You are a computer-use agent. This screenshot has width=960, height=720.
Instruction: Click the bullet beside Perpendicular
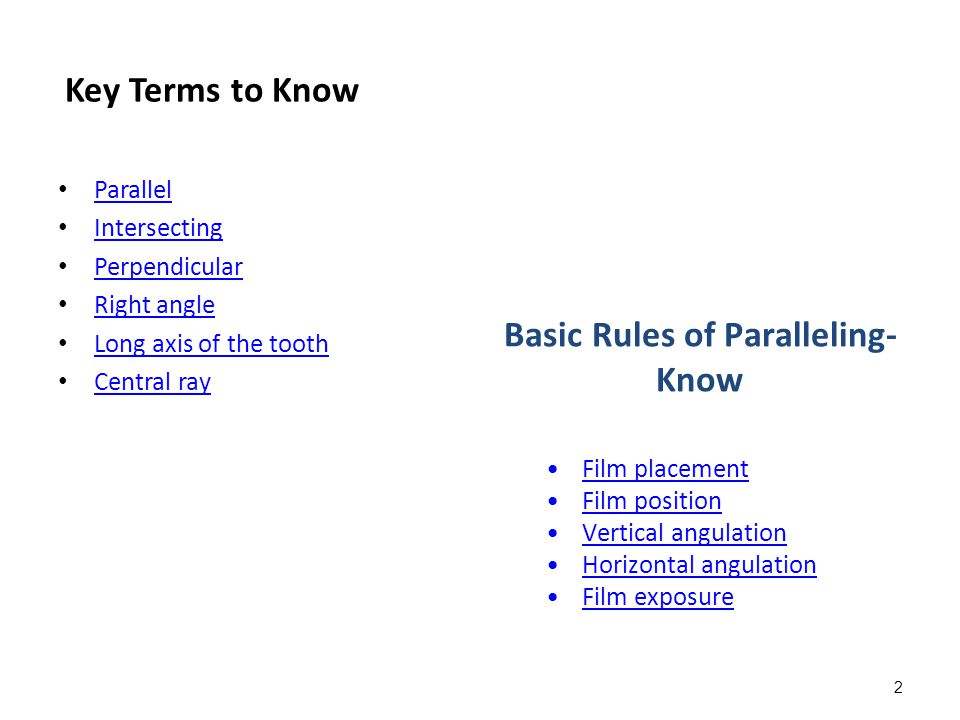(x=63, y=266)
